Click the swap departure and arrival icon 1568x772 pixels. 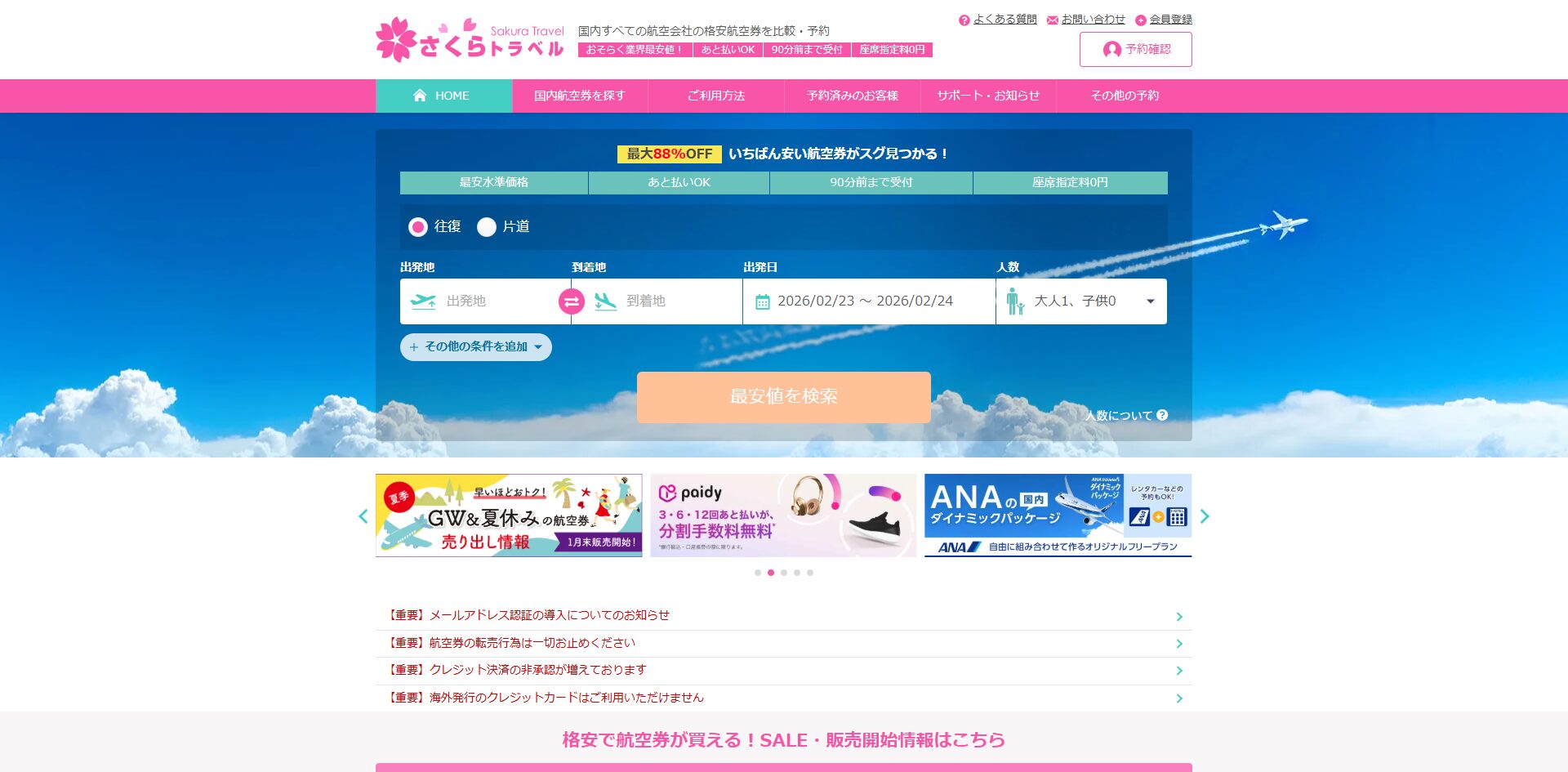(x=572, y=301)
